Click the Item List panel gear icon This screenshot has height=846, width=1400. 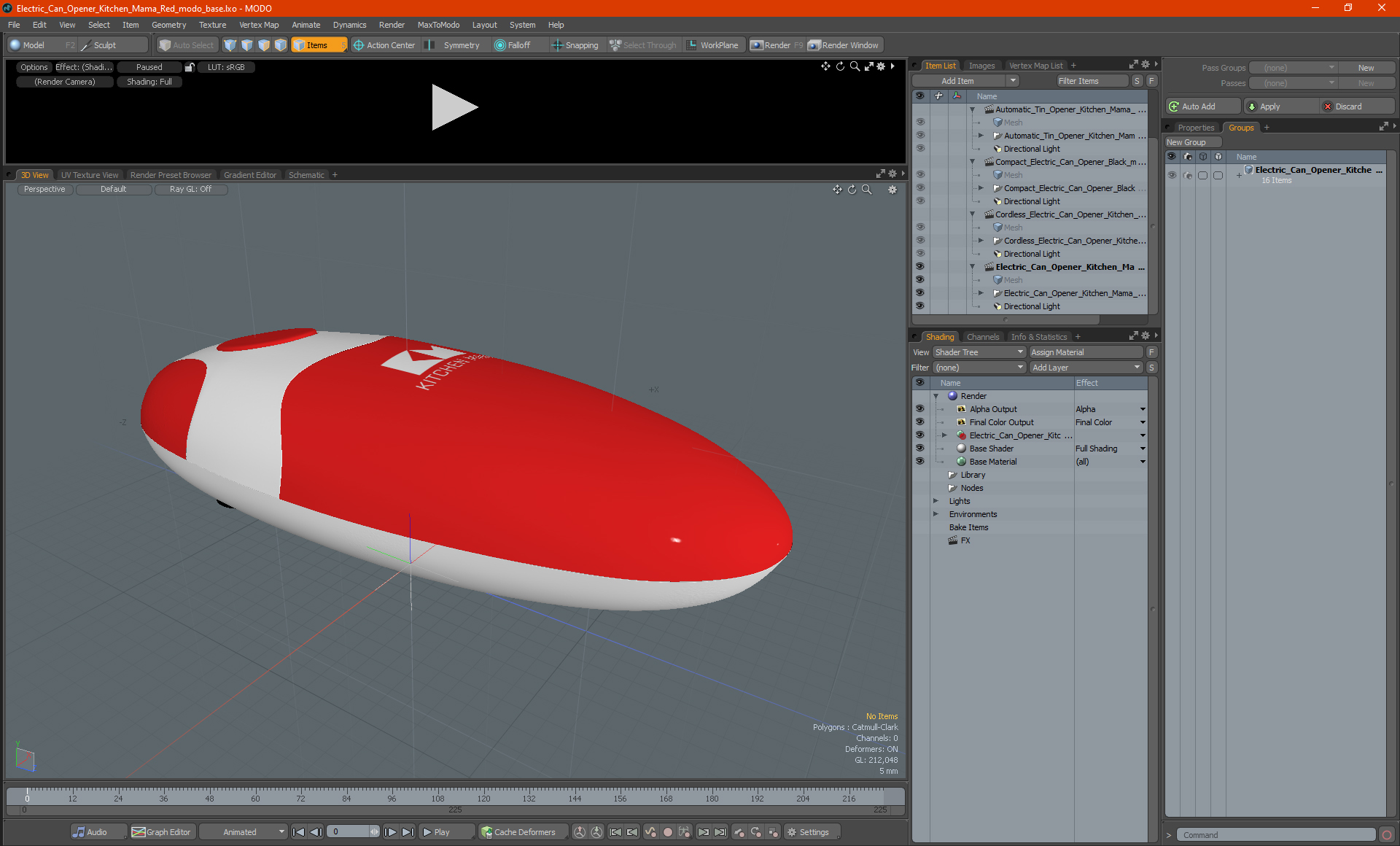coord(1145,65)
